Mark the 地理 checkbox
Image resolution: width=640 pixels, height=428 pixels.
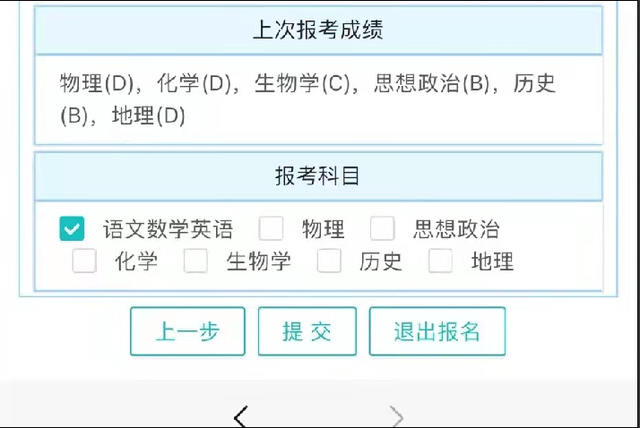[441, 261]
